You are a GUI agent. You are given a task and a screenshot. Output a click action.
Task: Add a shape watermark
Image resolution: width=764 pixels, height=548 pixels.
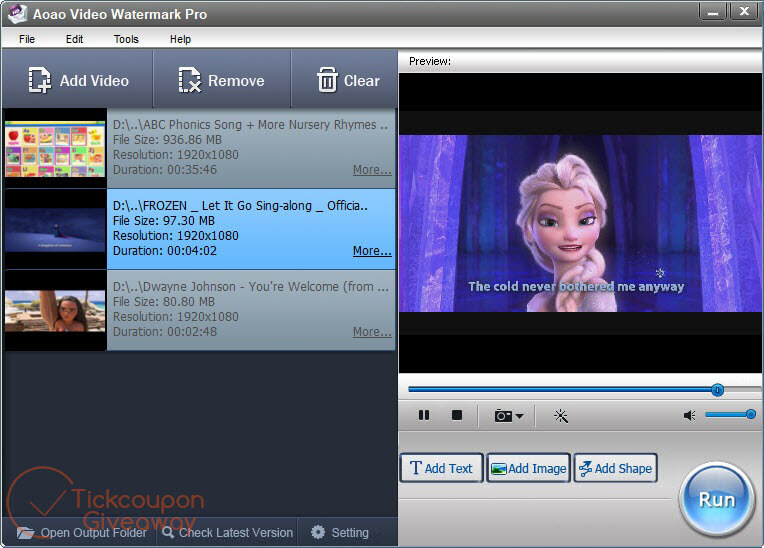tap(615, 468)
